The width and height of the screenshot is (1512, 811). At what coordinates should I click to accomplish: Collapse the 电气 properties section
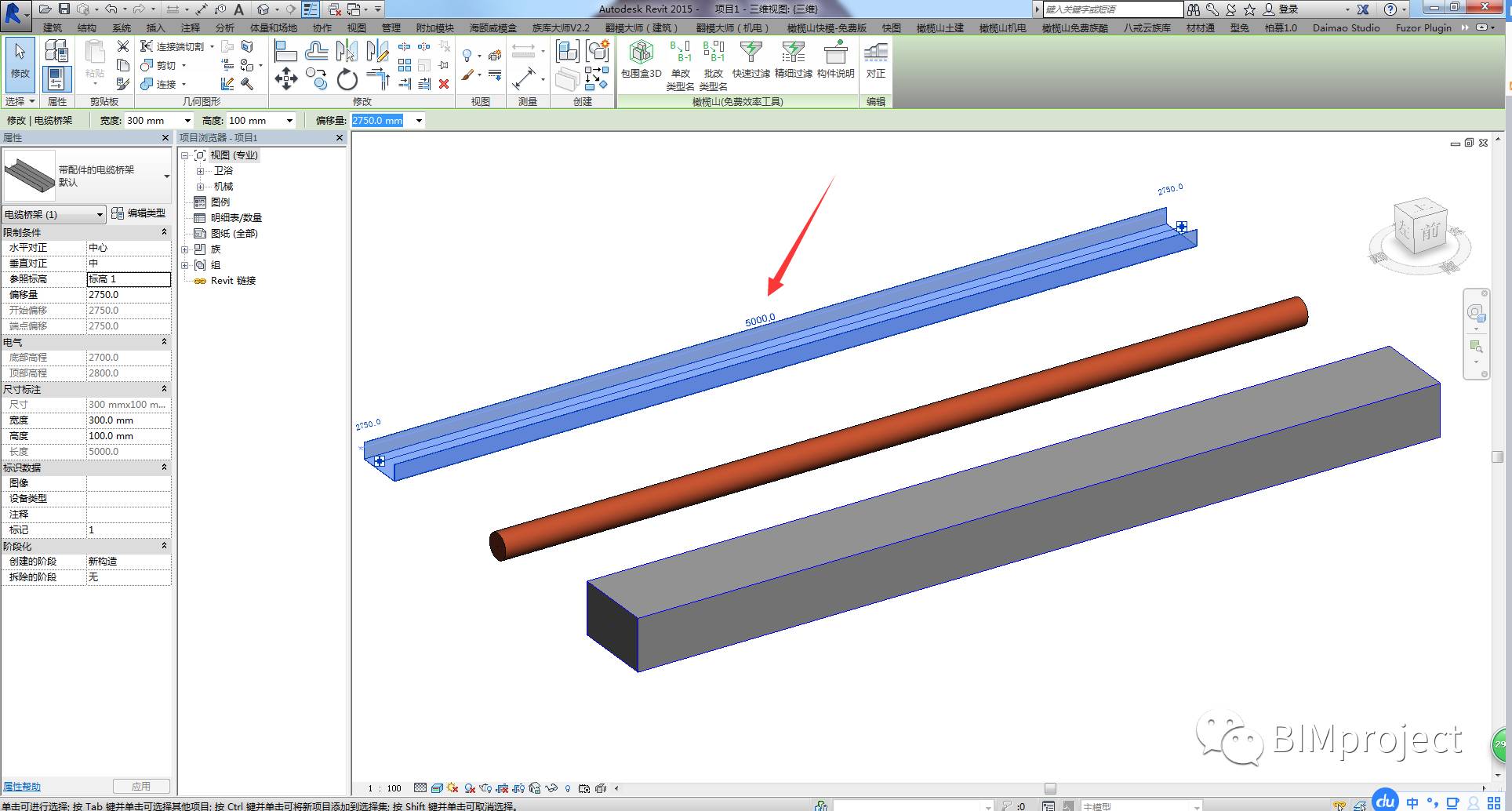point(164,342)
